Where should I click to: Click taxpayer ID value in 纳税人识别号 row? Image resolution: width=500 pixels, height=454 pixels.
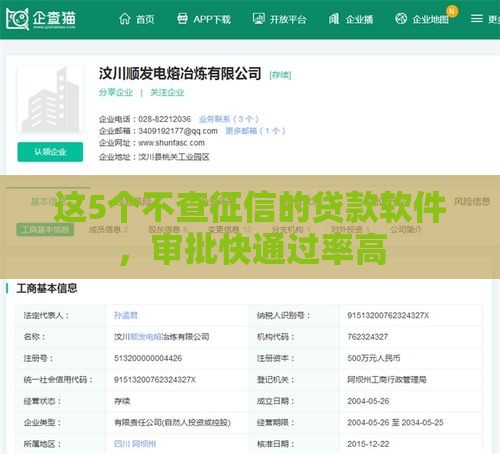tap(388, 315)
